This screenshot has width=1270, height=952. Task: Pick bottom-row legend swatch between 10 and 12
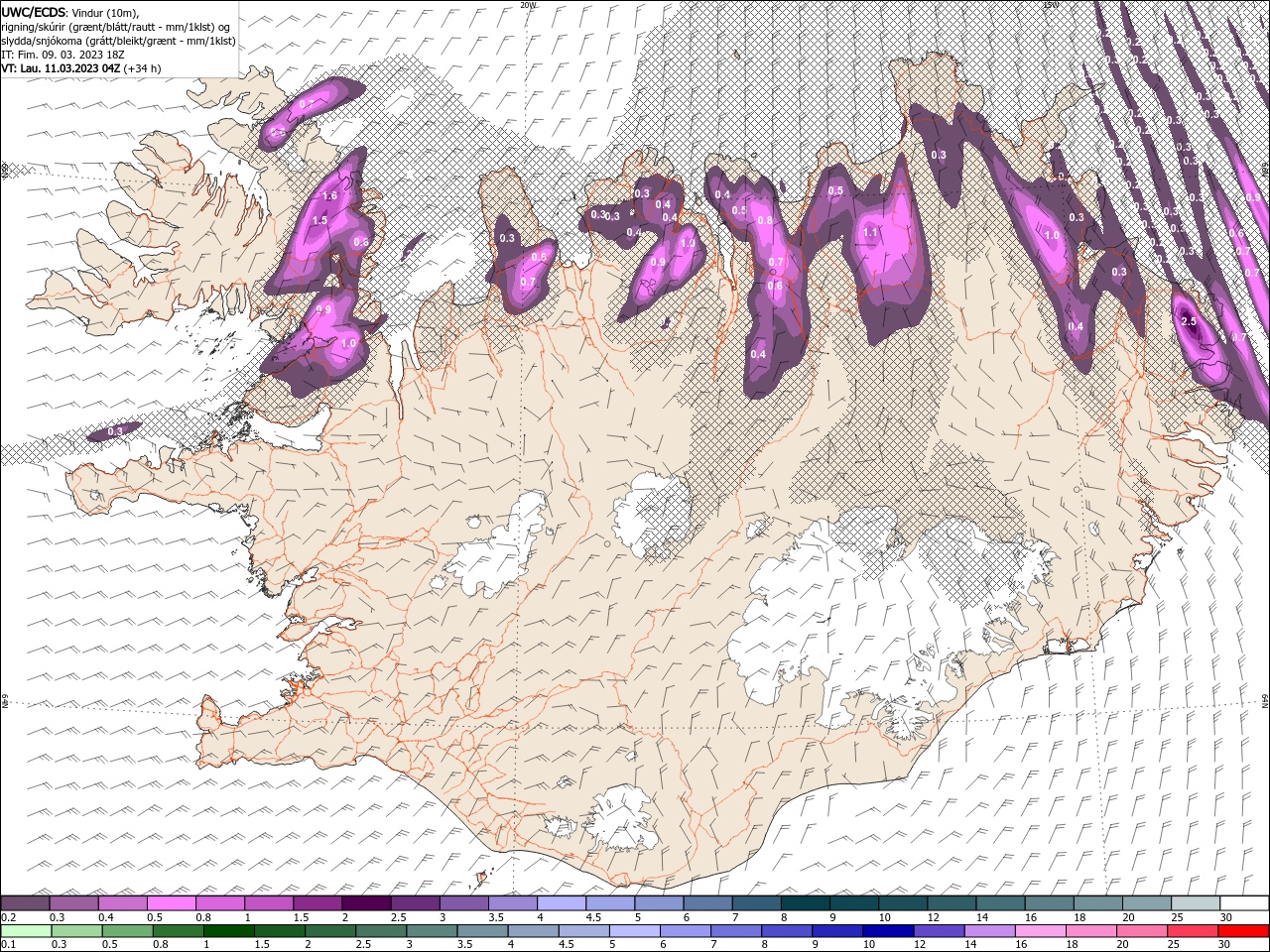[888, 931]
